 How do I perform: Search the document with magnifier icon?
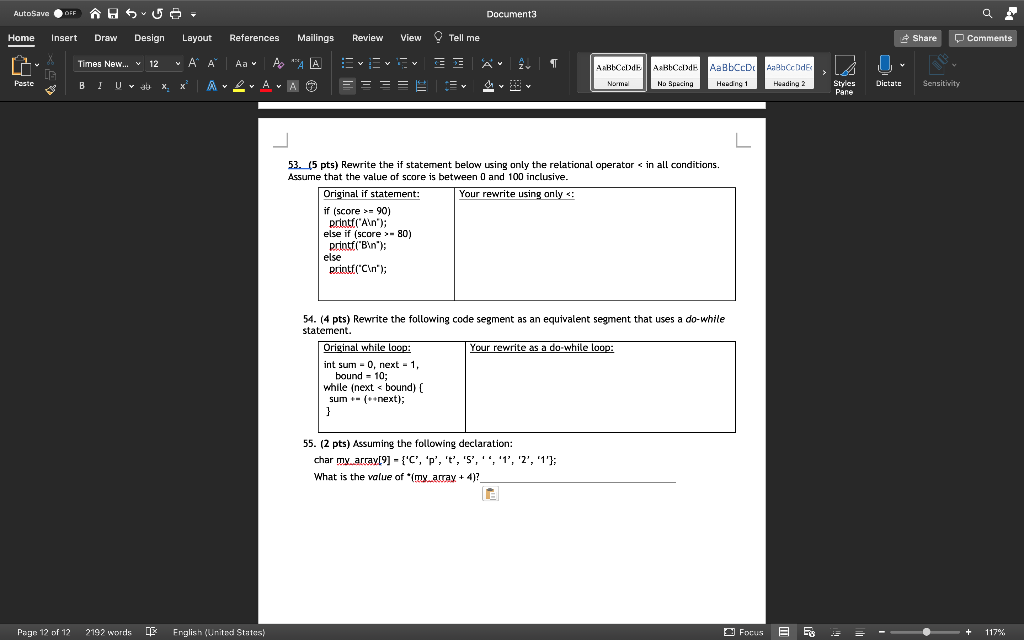[x=987, y=14]
